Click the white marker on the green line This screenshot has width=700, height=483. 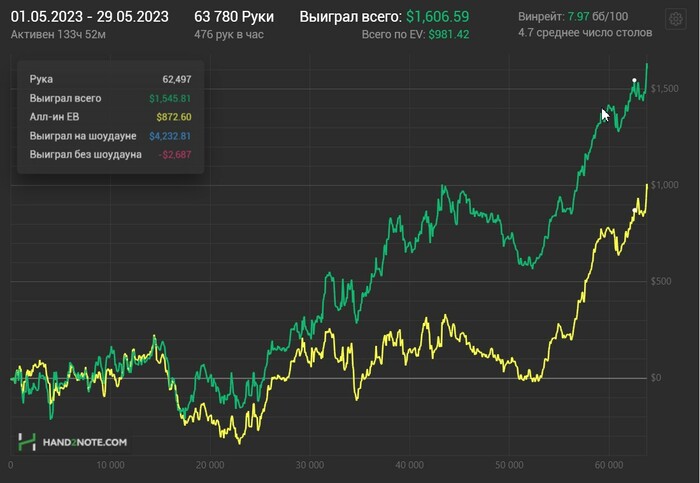coord(634,80)
